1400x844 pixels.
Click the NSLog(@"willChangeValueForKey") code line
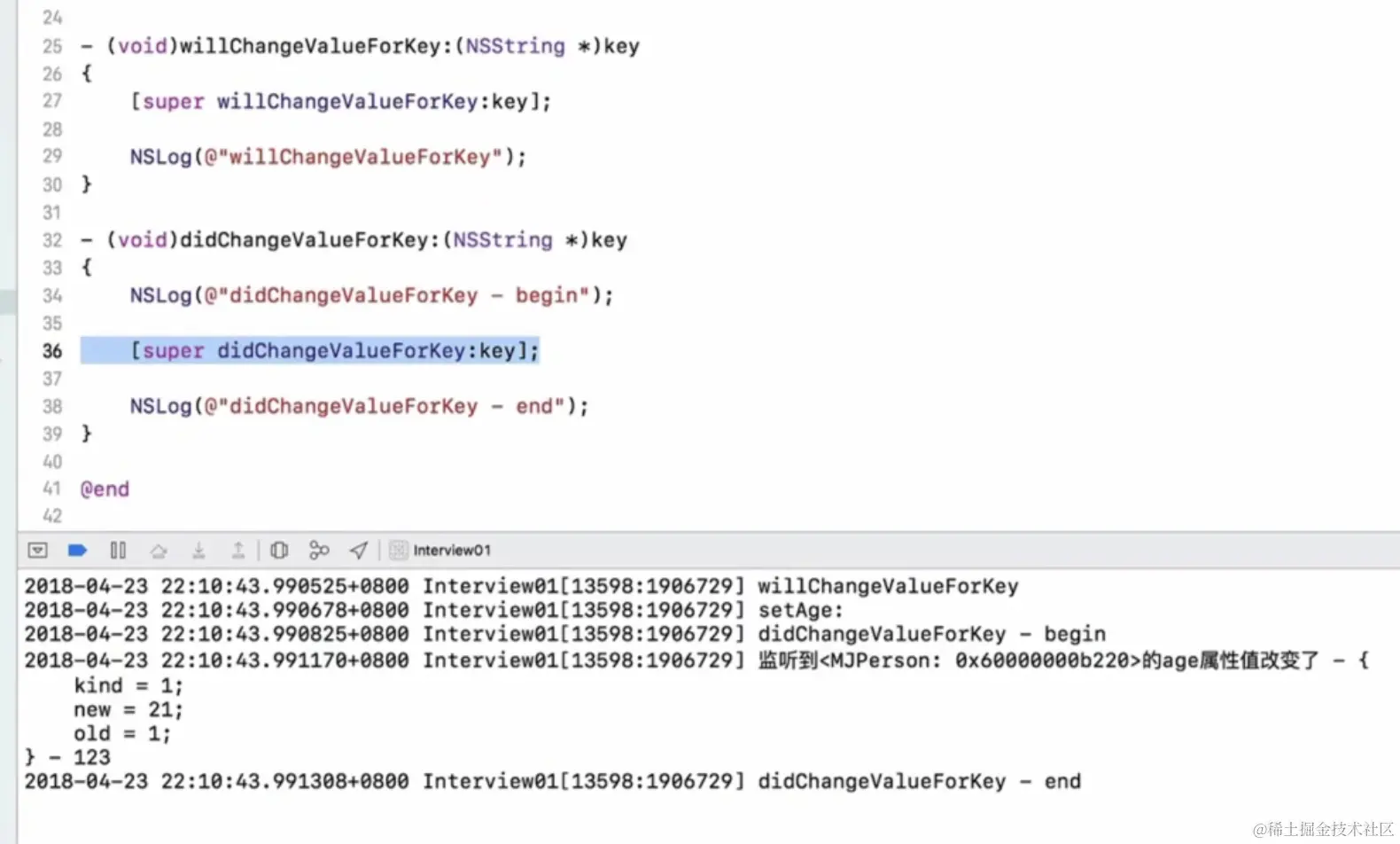[x=328, y=157]
